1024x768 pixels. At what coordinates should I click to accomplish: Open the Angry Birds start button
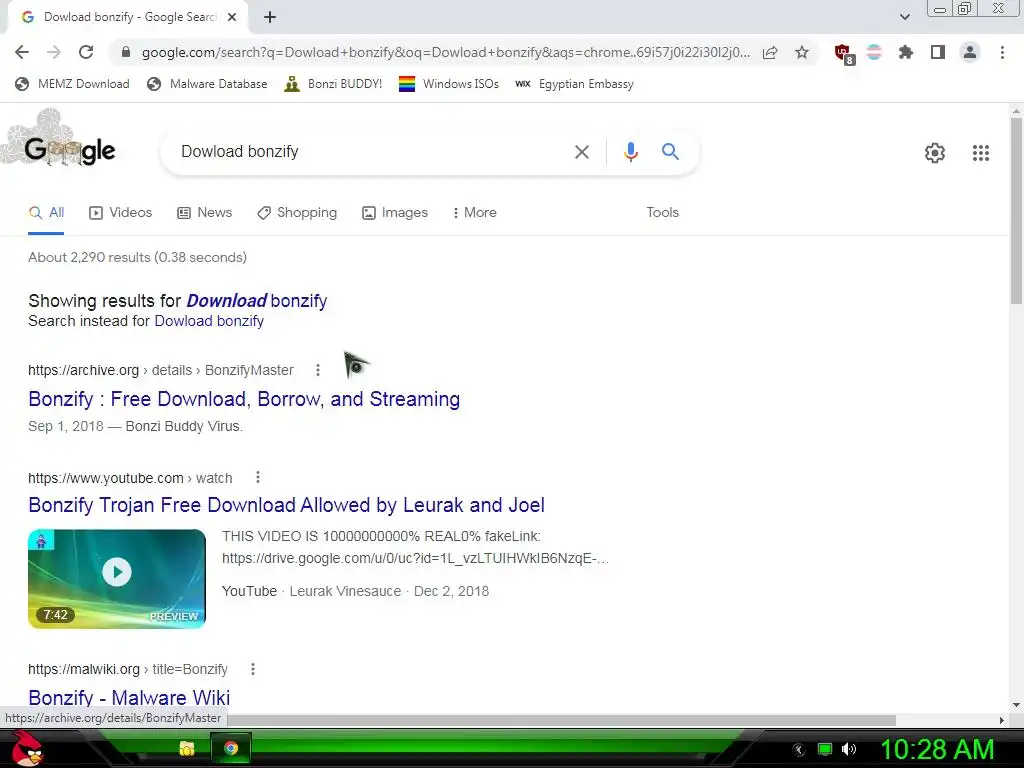click(x=27, y=748)
